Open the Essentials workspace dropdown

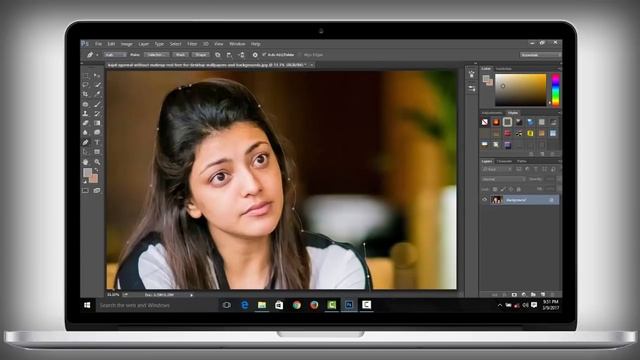pyautogui.click(x=540, y=55)
